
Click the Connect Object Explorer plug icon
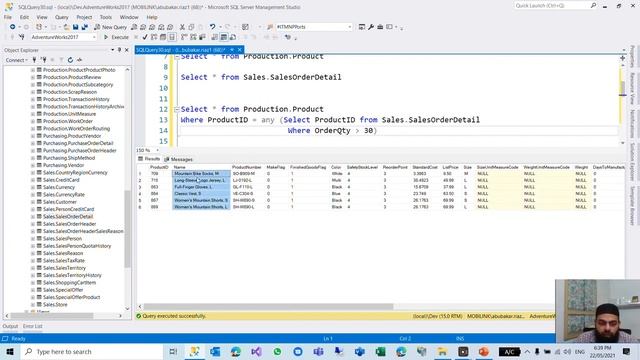[34, 60]
